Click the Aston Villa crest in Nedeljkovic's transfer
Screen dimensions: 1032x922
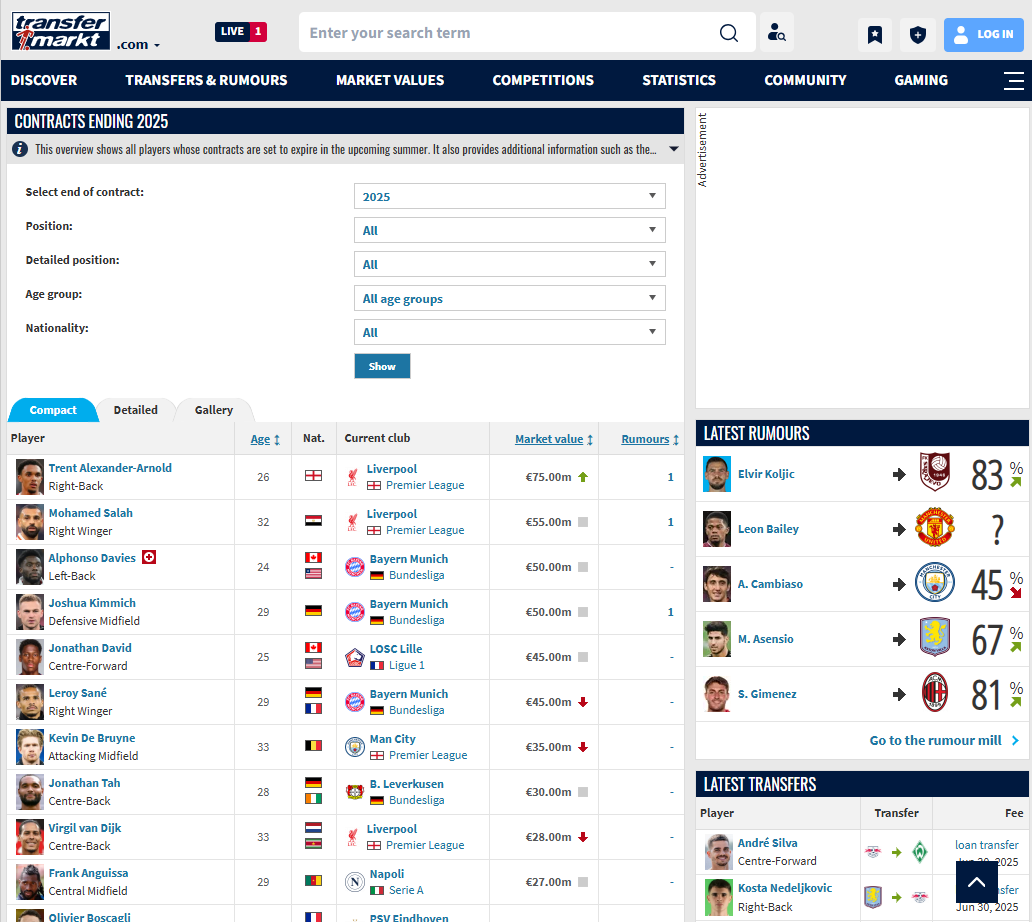[x=873, y=897]
